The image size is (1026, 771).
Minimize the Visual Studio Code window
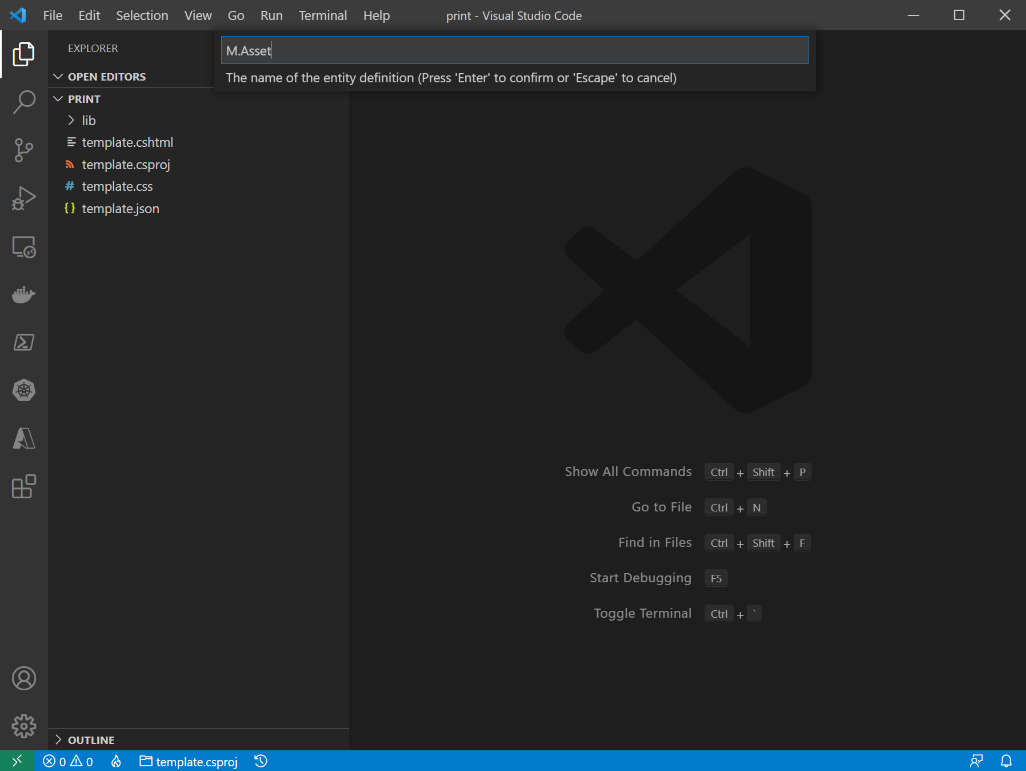click(913, 15)
